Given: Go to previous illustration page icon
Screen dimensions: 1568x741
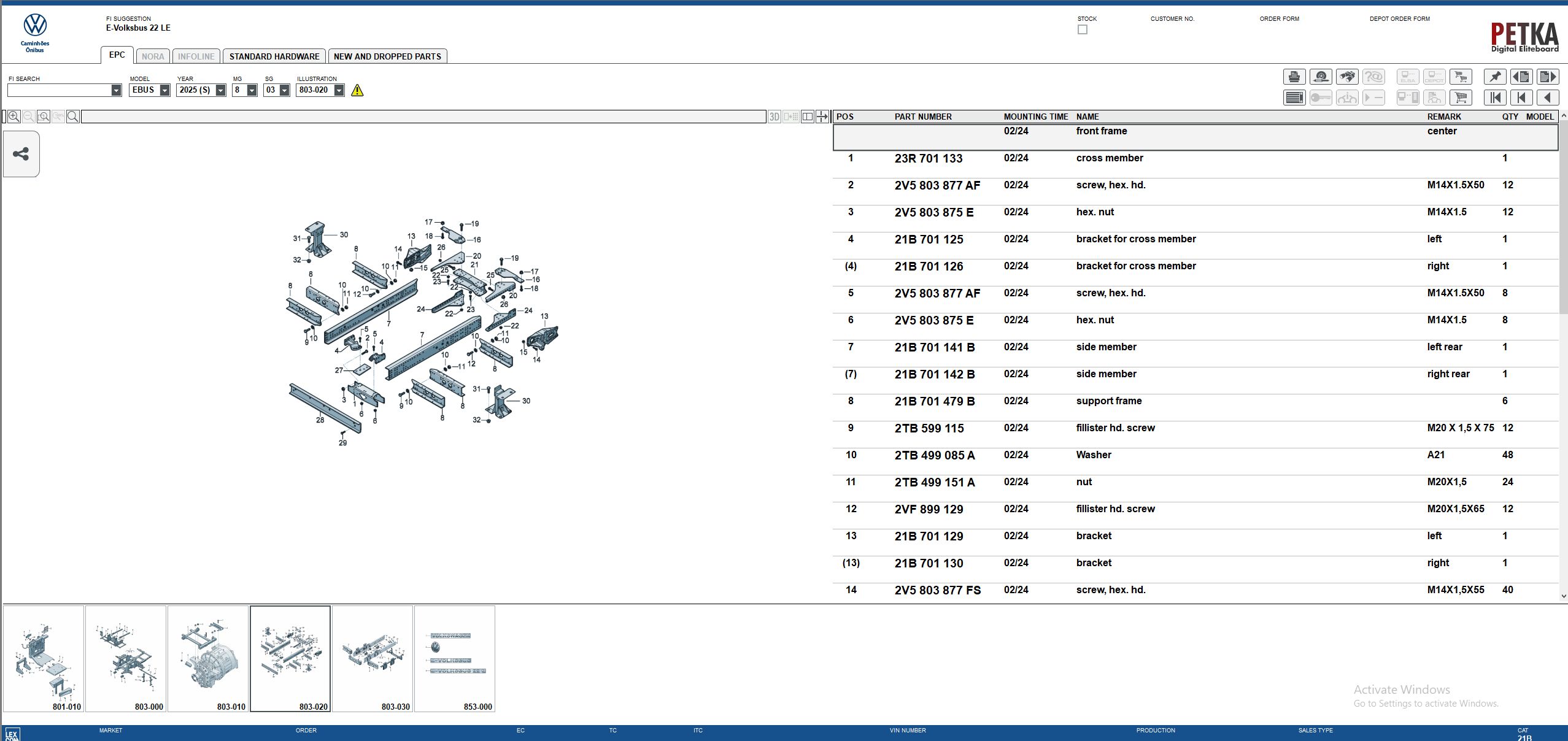Looking at the screenshot, I should click(1521, 77).
